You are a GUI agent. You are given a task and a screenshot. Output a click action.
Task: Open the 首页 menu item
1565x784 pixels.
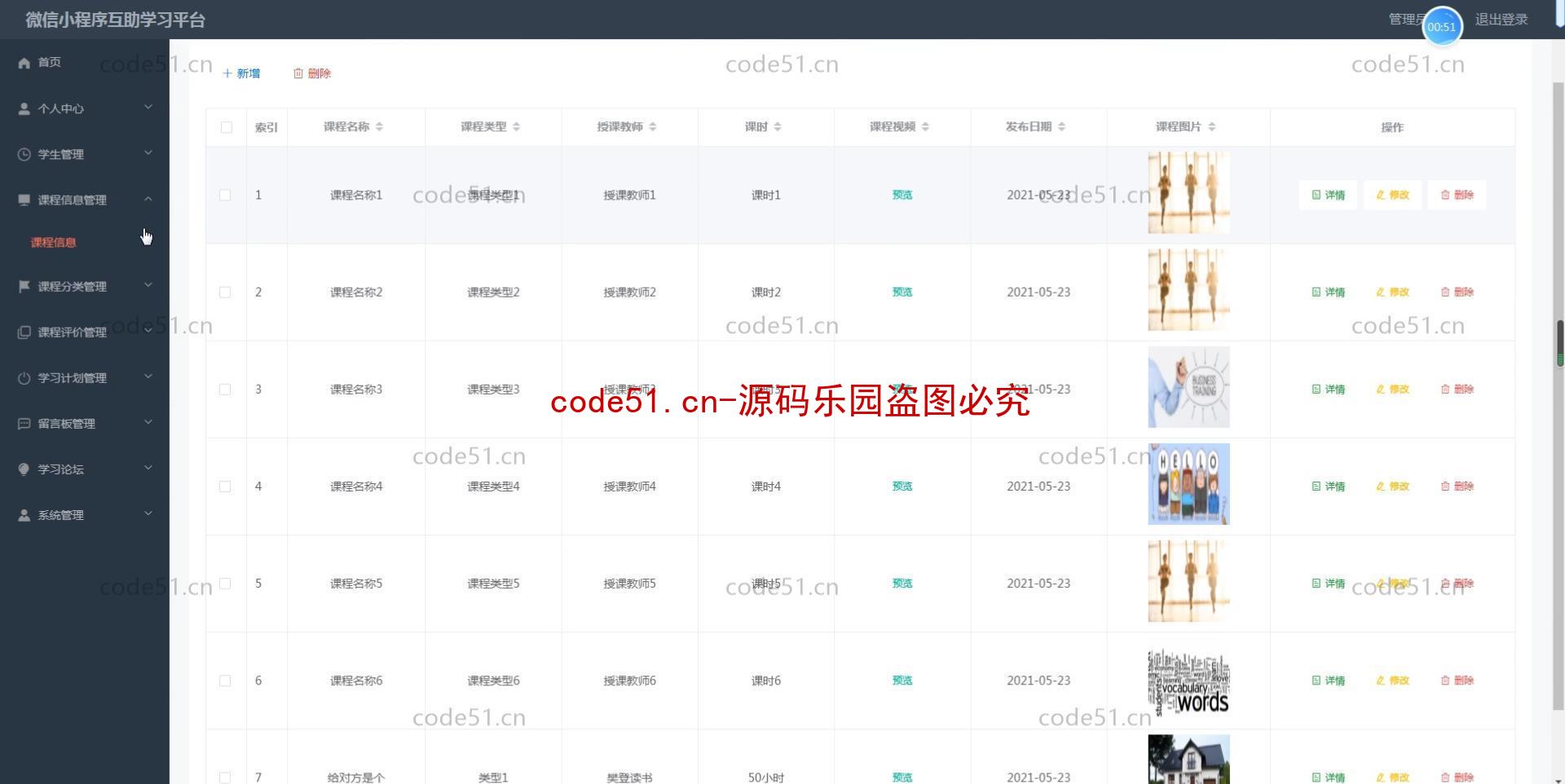(85, 63)
